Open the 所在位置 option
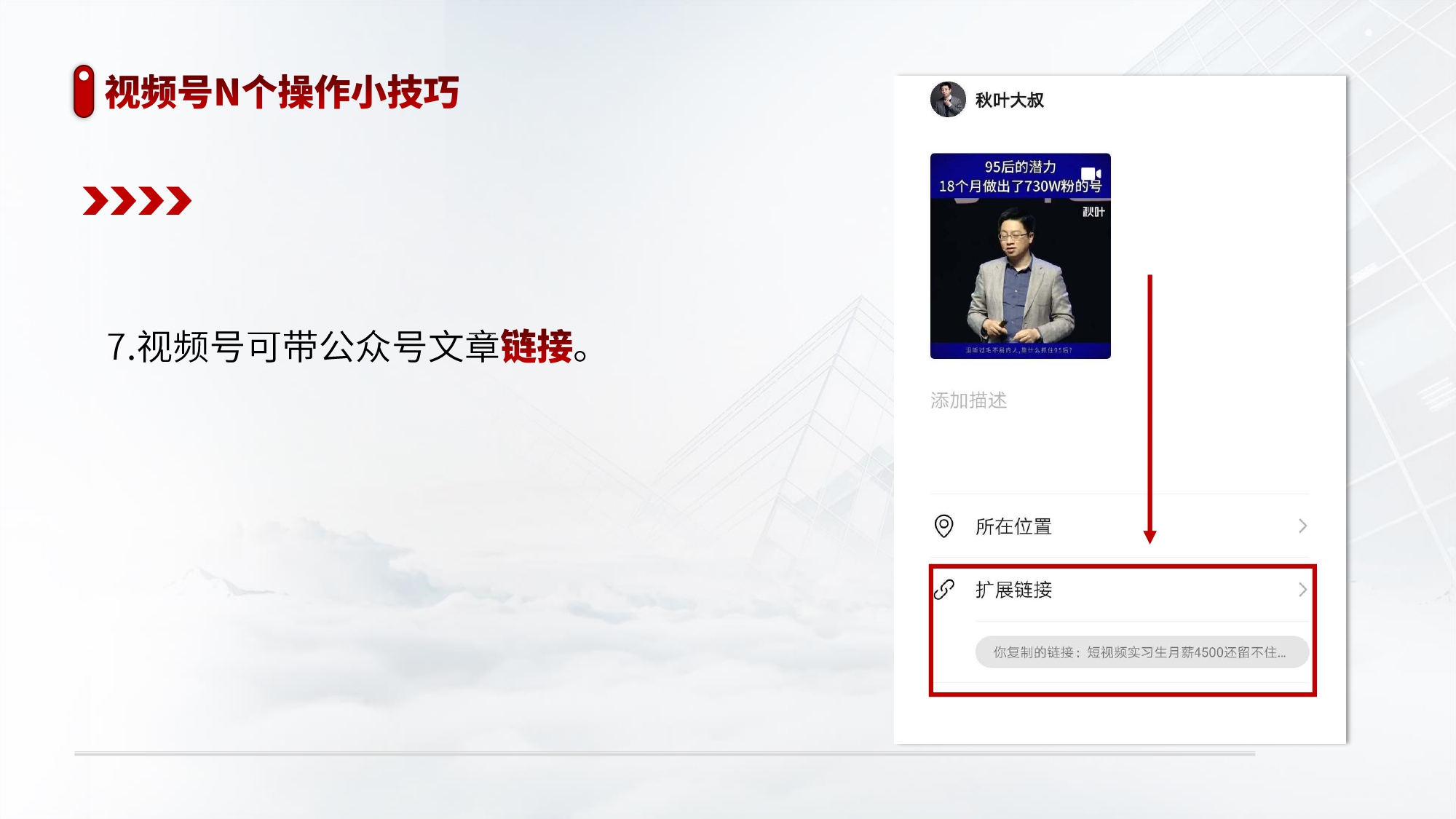 [1120, 526]
